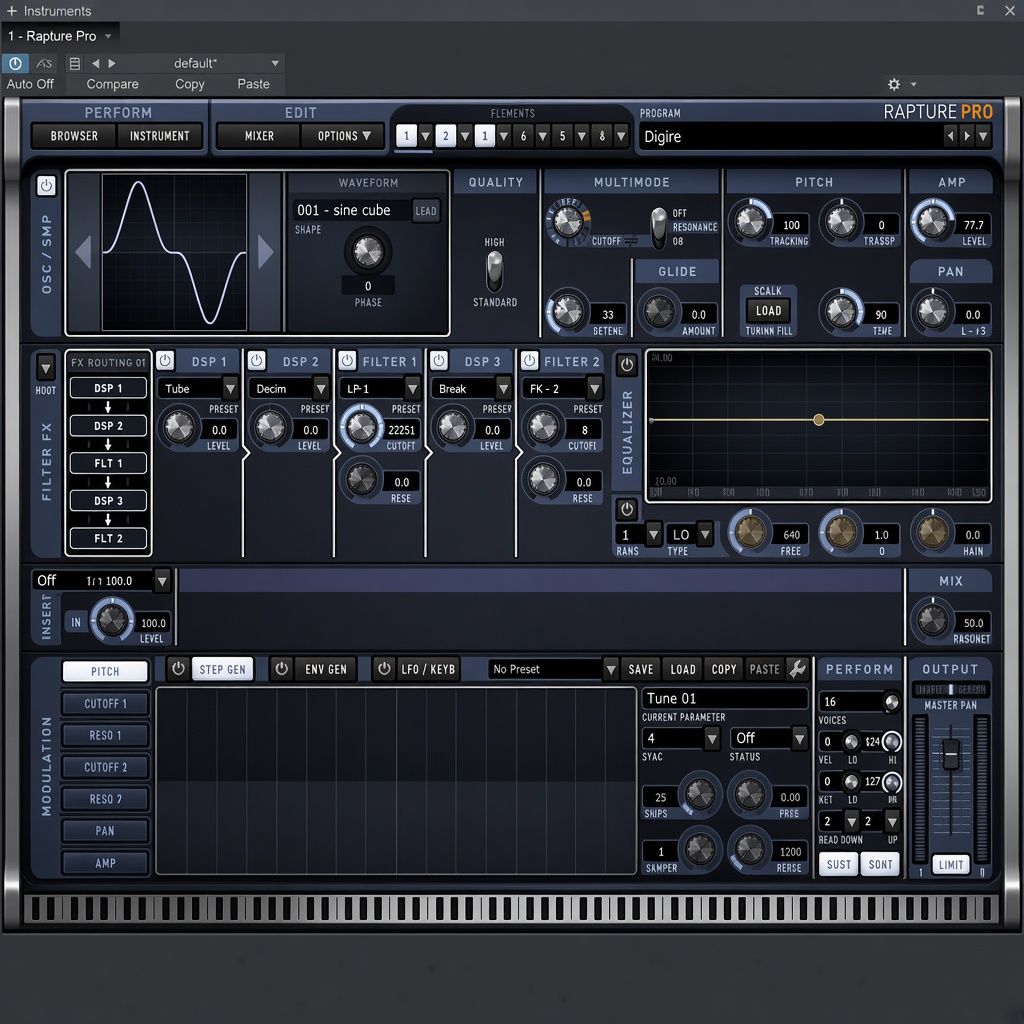The height and width of the screenshot is (1024, 1024).
Task: Click the insert IN LEVEL knob
Action: [x=112, y=619]
